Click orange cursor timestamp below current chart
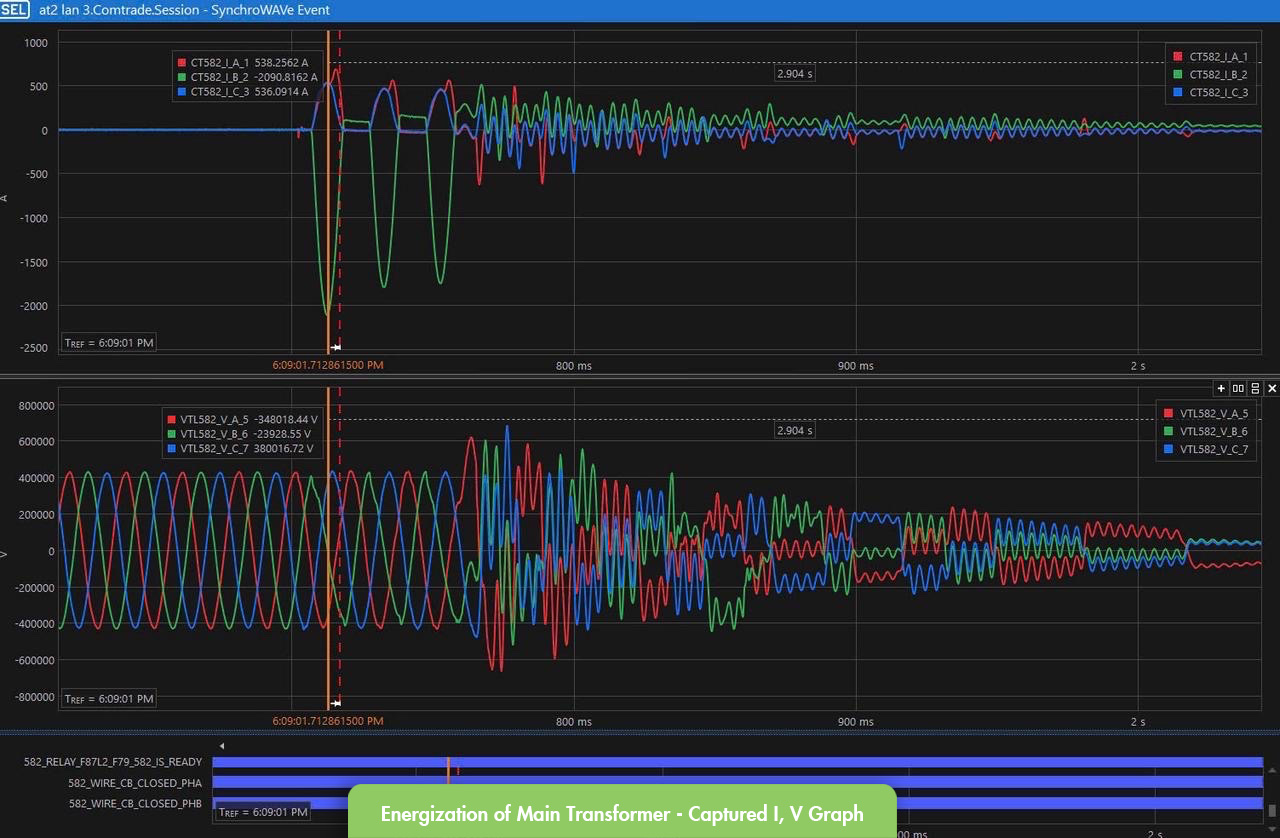Image resolution: width=1280 pixels, height=838 pixels. pyautogui.click(x=327, y=366)
